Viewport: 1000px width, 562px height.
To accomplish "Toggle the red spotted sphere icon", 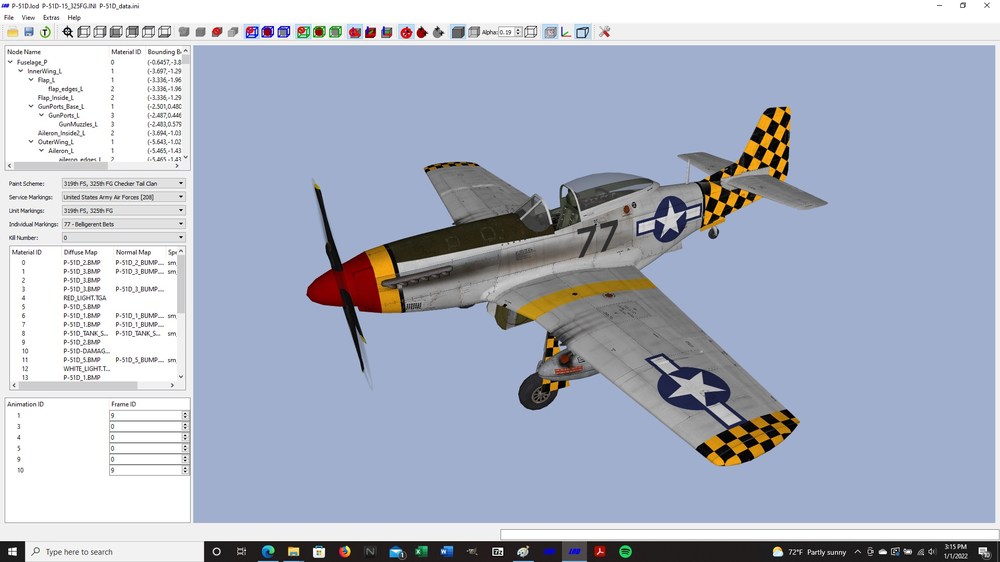I will [x=406, y=32].
